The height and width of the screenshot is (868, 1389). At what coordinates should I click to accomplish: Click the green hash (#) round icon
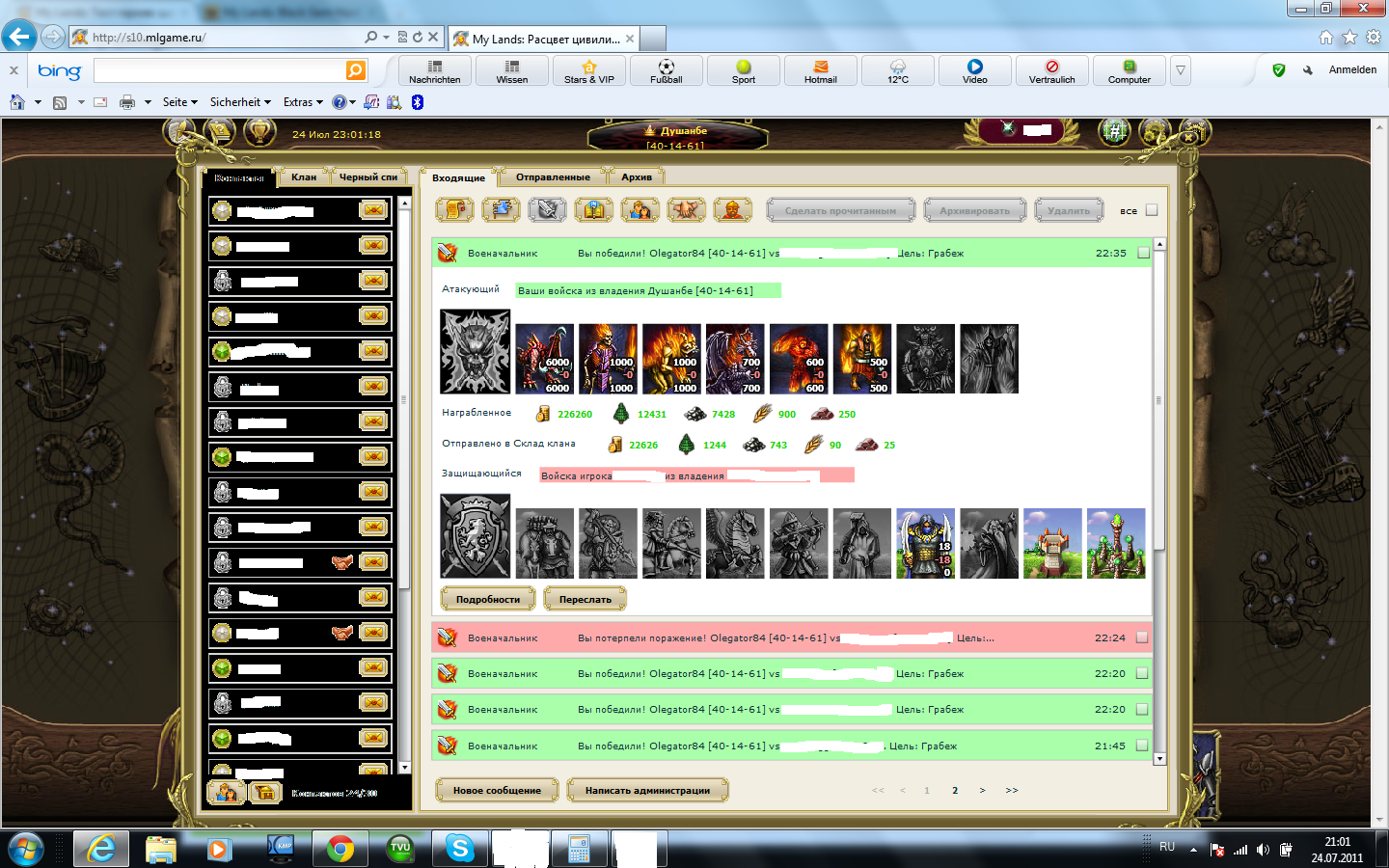coord(1114,131)
